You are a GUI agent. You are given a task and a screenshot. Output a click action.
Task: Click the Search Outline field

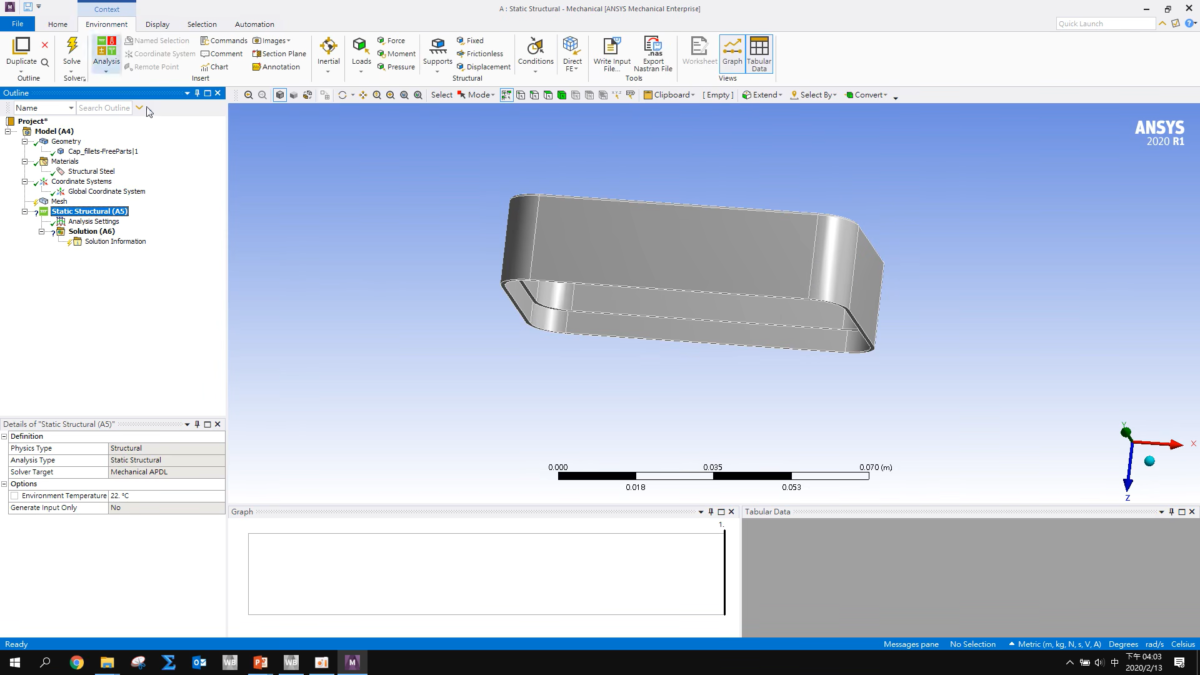pos(104,108)
